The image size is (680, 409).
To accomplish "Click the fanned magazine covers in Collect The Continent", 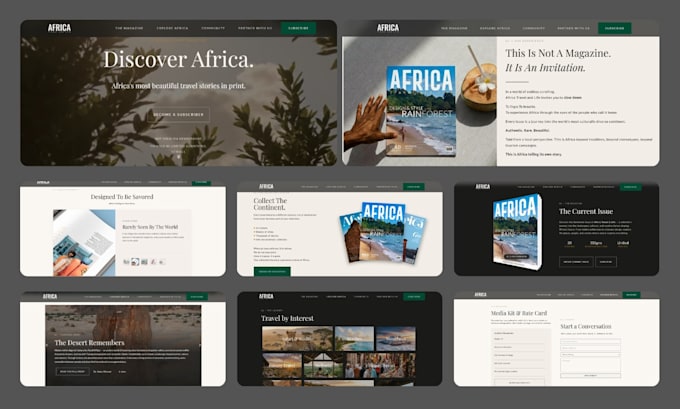I will (383, 233).
